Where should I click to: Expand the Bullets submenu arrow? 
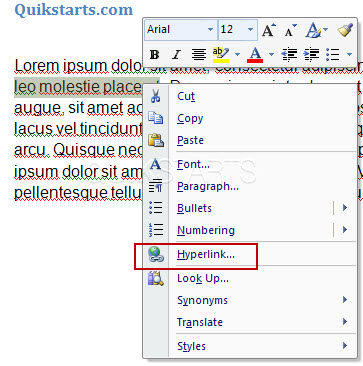345,208
